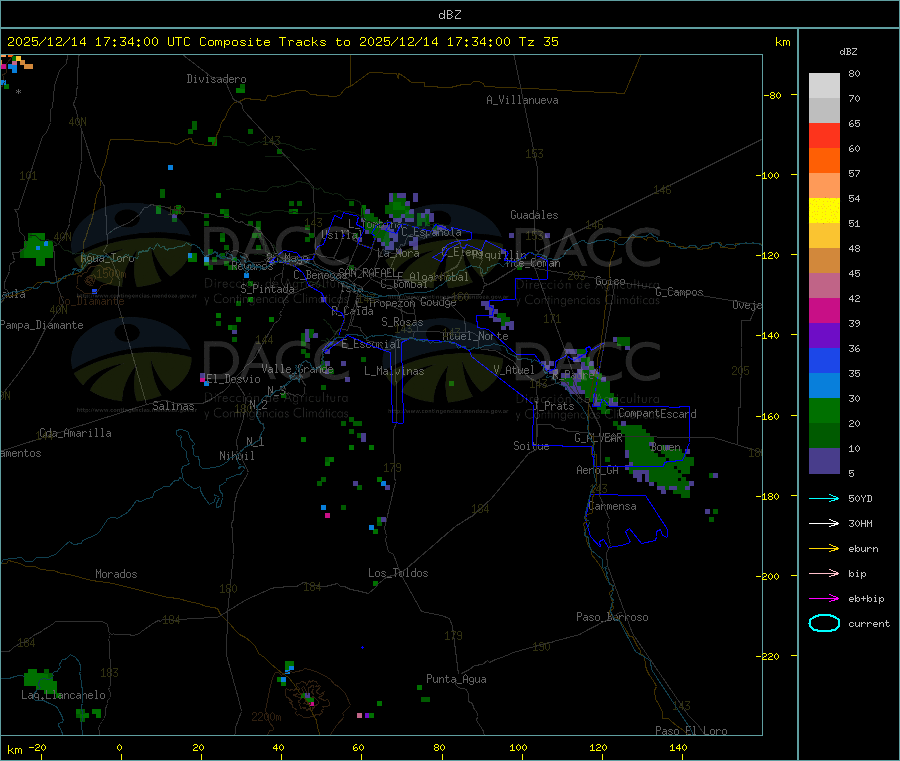The width and height of the screenshot is (900, 761).
Task: Click the Bowen map label
Action: click(x=665, y=446)
